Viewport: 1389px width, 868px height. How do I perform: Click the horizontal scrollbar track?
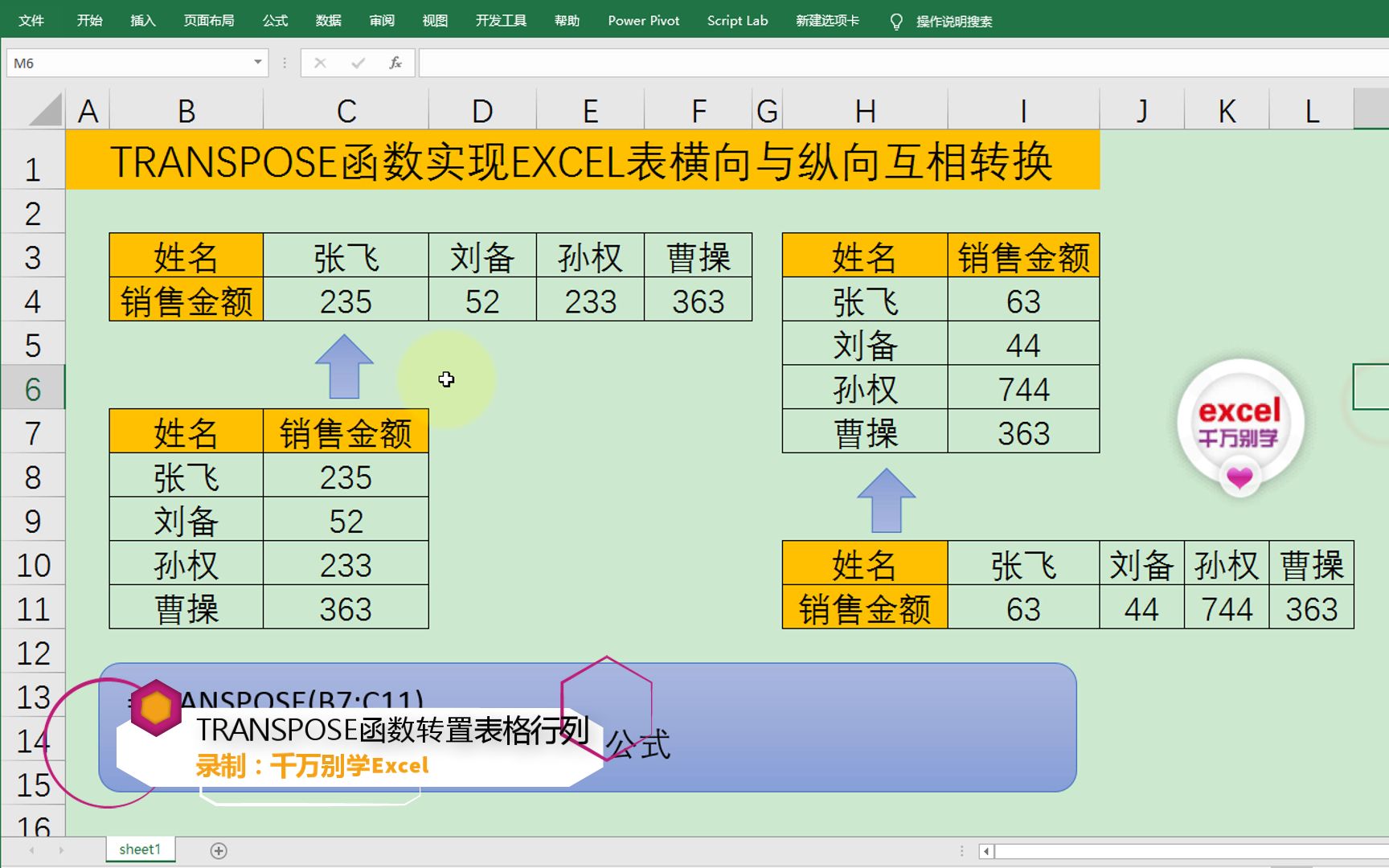(x=1191, y=851)
